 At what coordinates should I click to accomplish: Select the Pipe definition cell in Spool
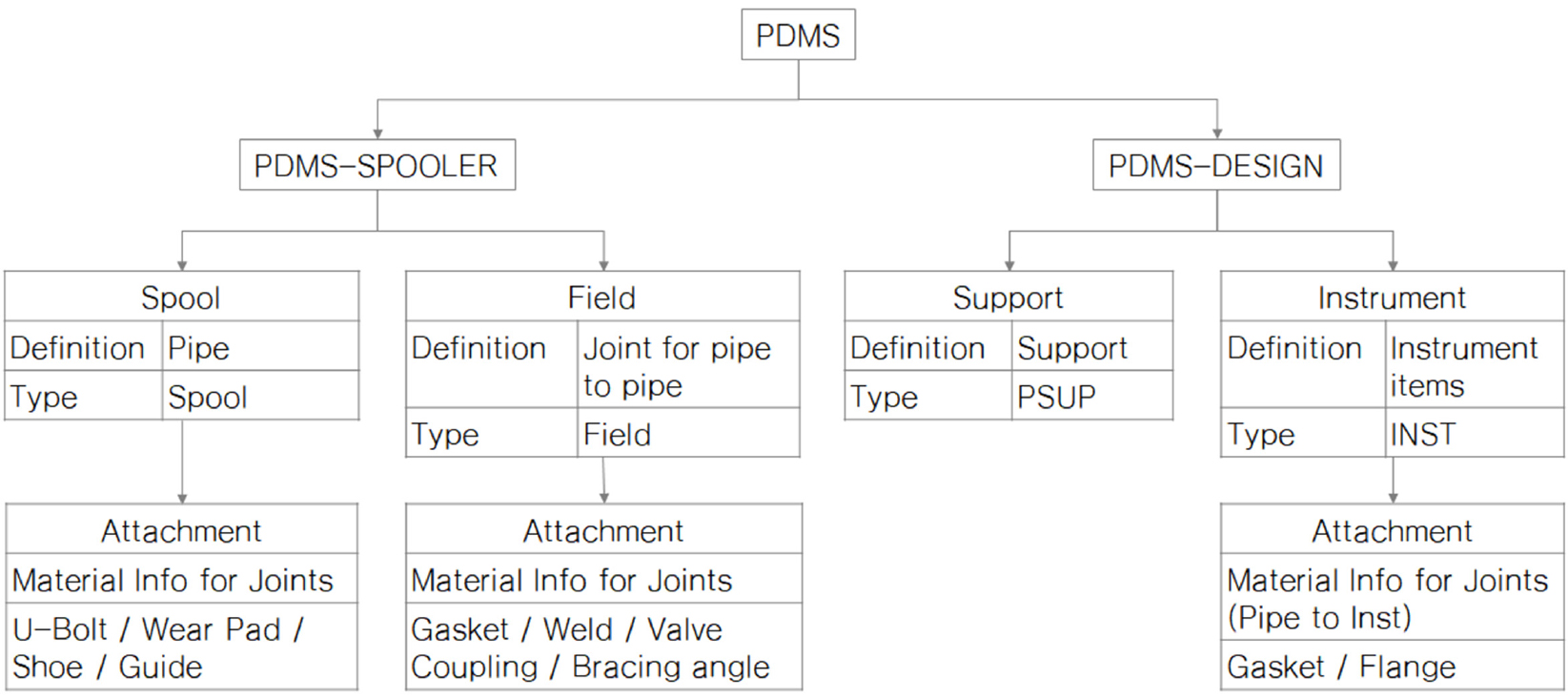coord(261,346)
